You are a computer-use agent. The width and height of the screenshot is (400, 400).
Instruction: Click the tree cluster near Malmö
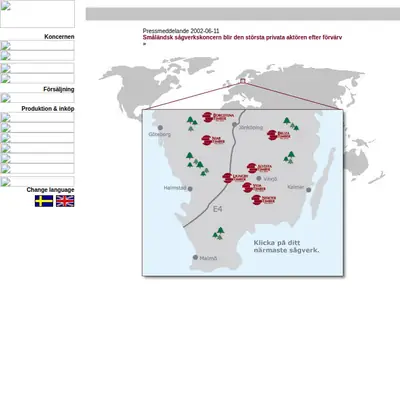[x=219, y=233]
